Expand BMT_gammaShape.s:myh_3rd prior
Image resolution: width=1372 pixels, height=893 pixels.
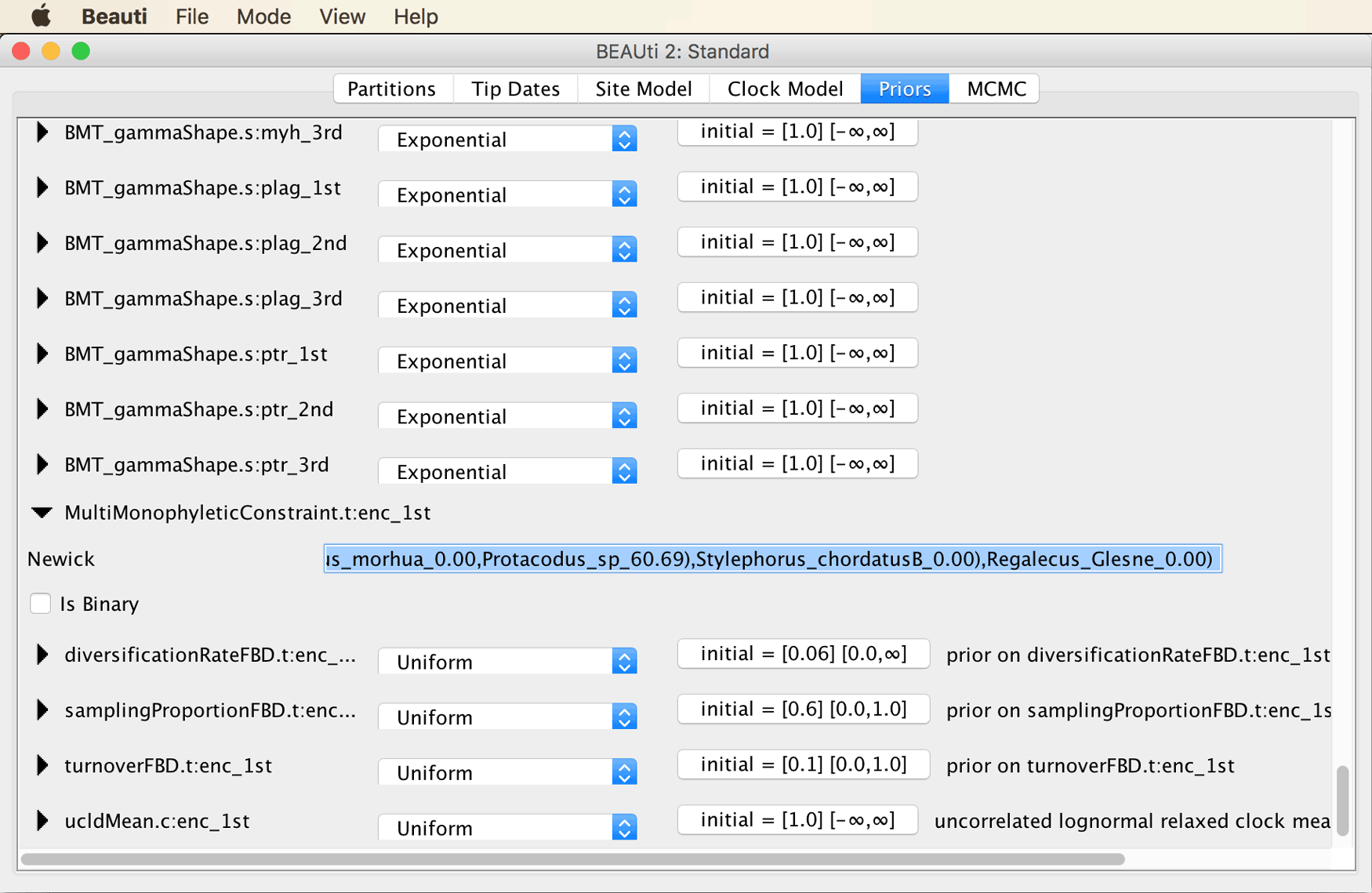point(42,132)
